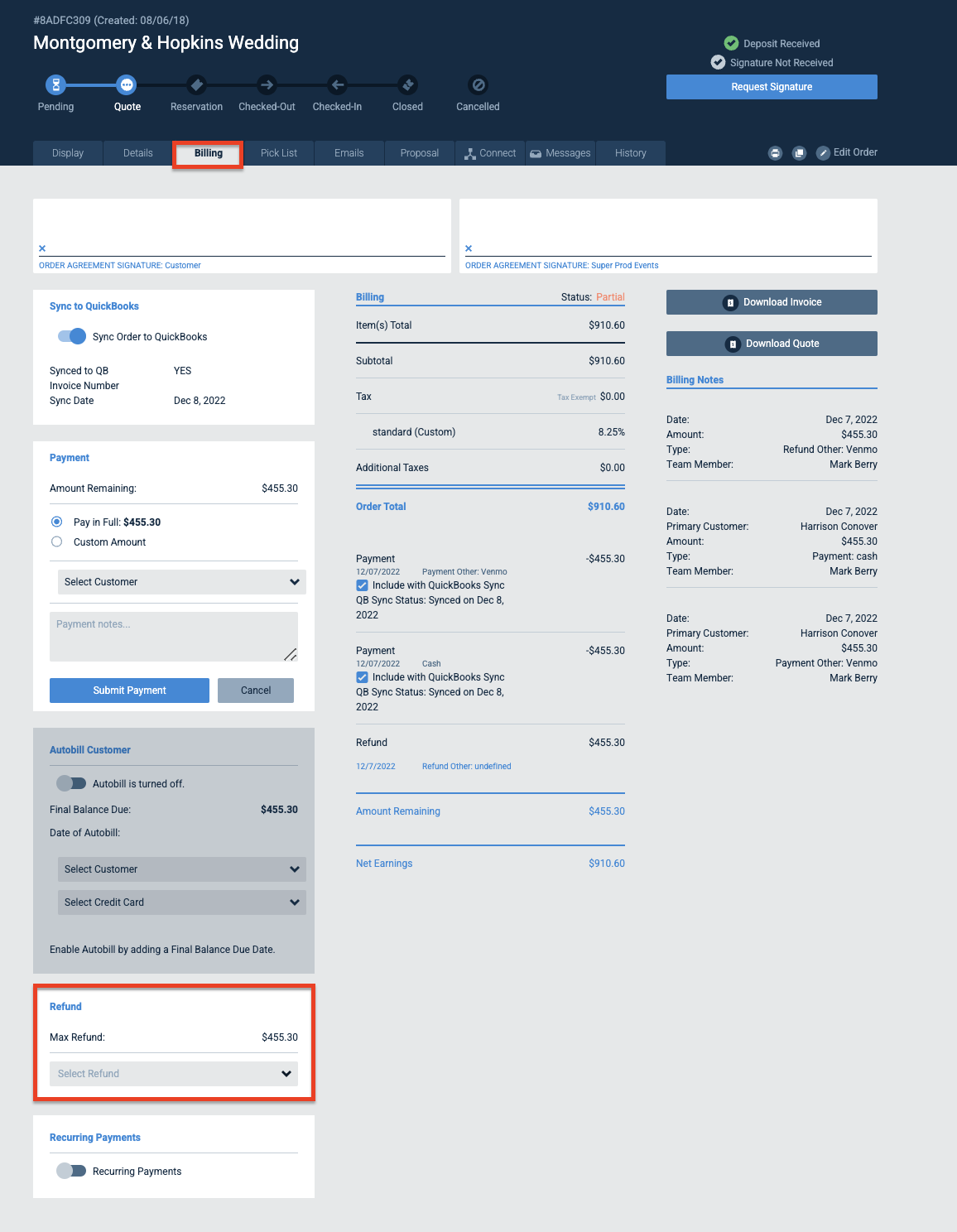Open the Proposal tab

[420, 153]
